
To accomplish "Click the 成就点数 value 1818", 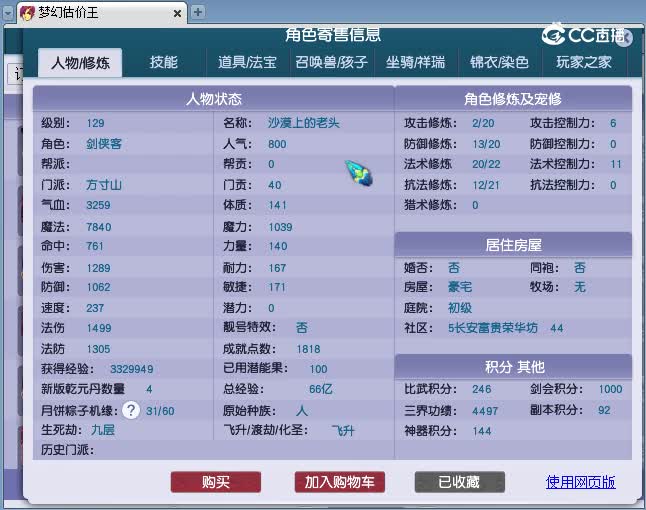I will coord(308,349).
